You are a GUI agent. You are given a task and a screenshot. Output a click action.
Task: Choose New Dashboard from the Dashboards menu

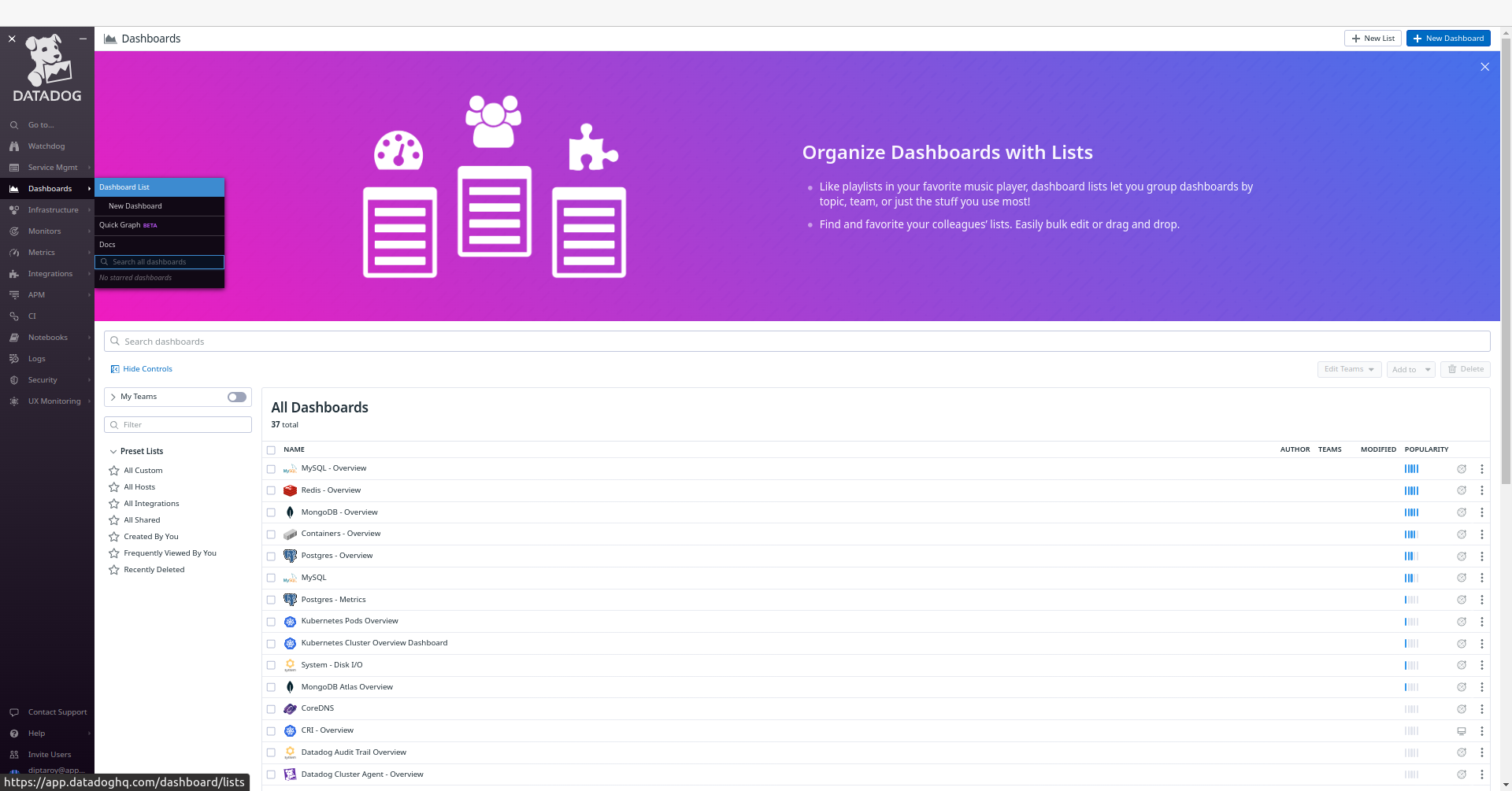[x=134, y=206]
